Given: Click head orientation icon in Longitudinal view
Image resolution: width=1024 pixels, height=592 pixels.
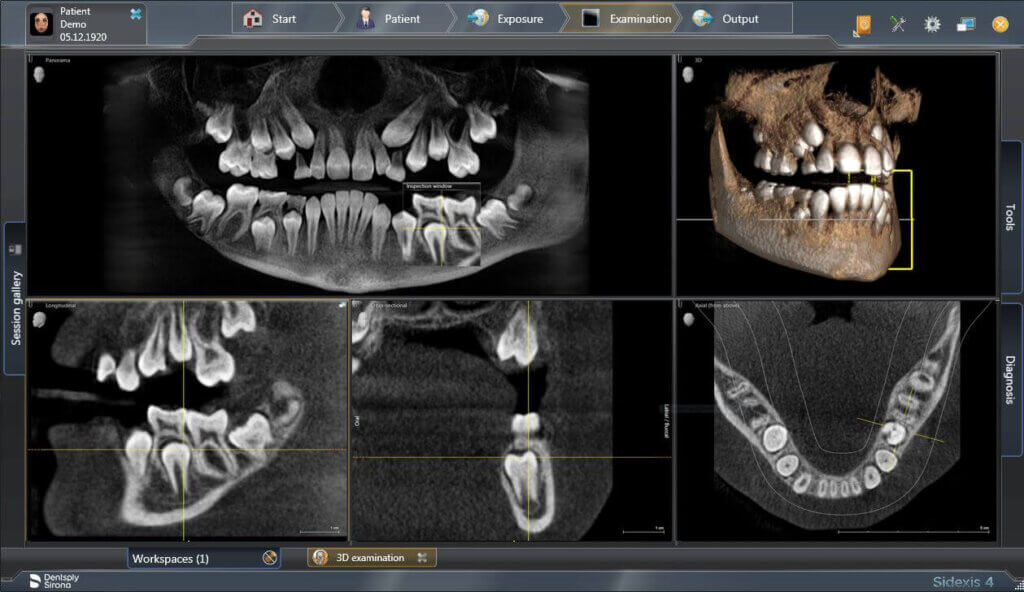Looking at the screenshot, I should point(39,320).
